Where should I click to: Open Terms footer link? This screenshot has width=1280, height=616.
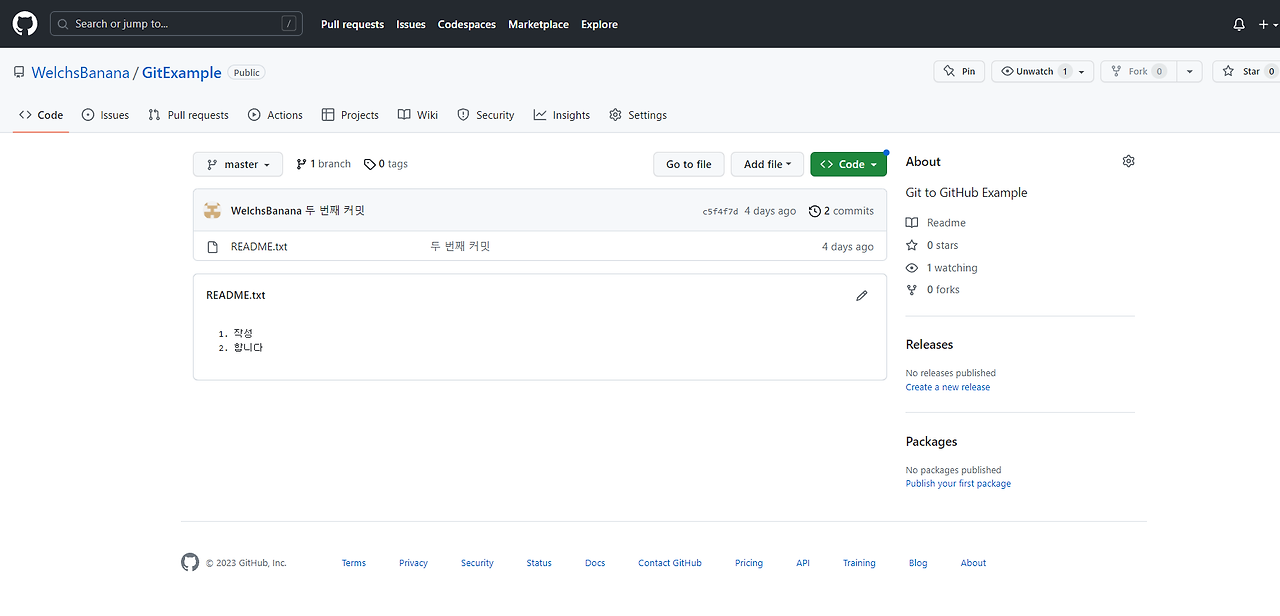point(354,563)
